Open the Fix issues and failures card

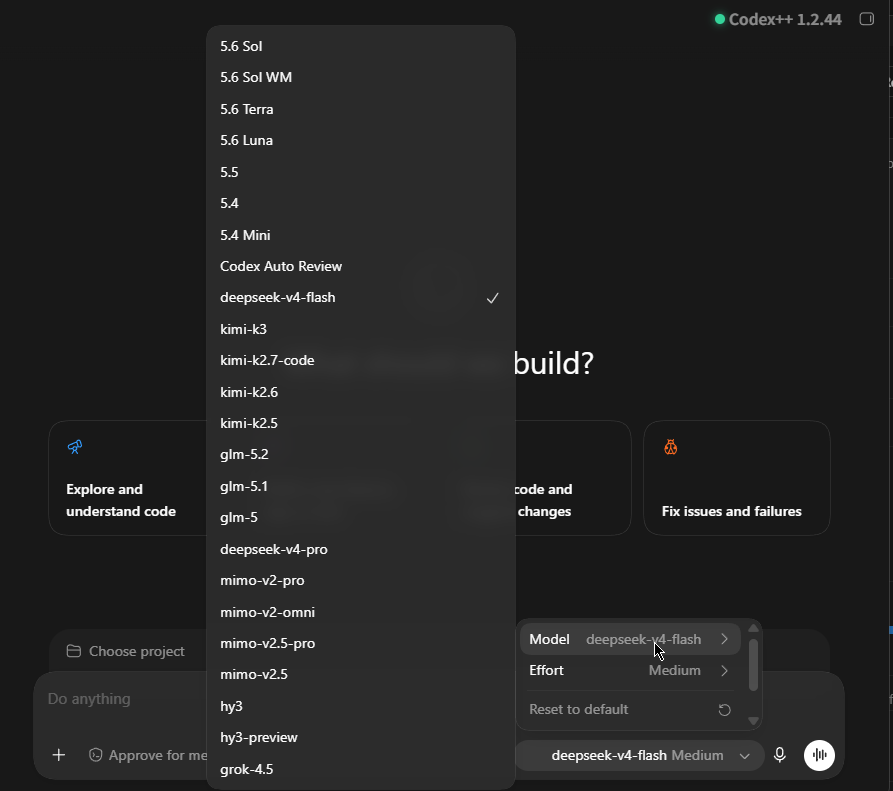point(736,478)
